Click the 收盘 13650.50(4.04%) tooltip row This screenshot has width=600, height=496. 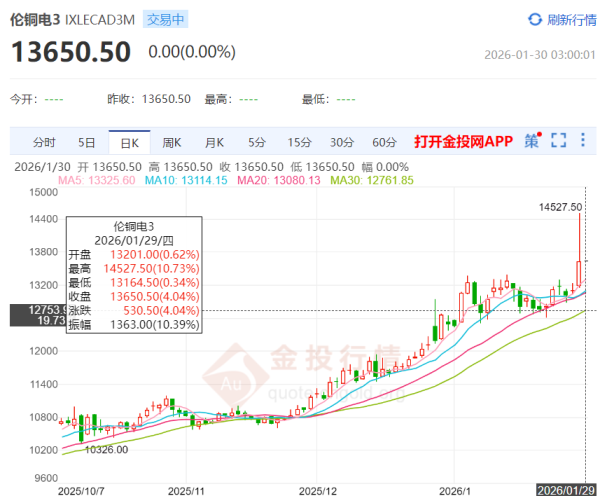[134, 297]
